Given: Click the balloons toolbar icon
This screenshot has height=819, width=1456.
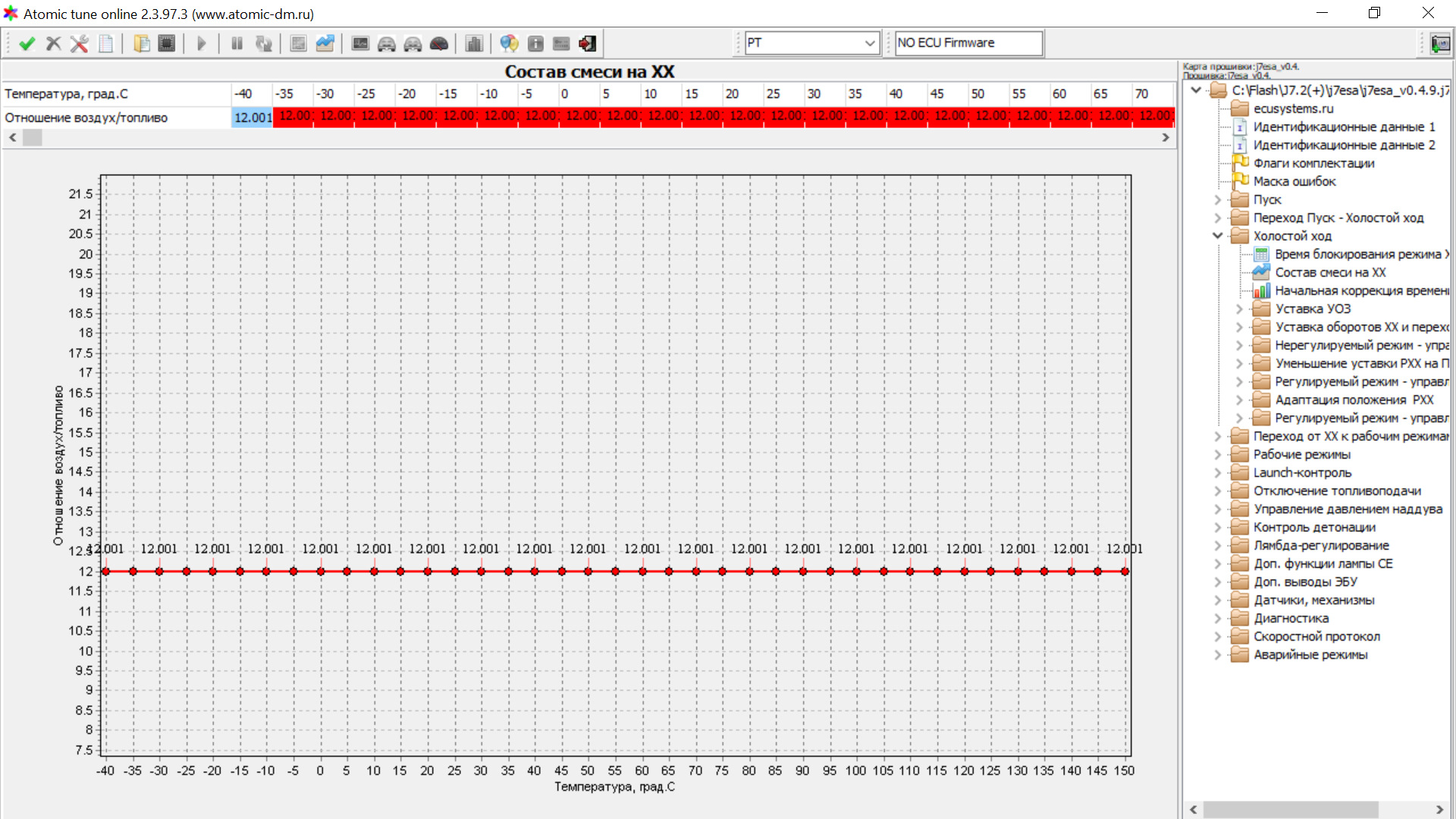Looking at the screenshot, I should pos(509,43).
